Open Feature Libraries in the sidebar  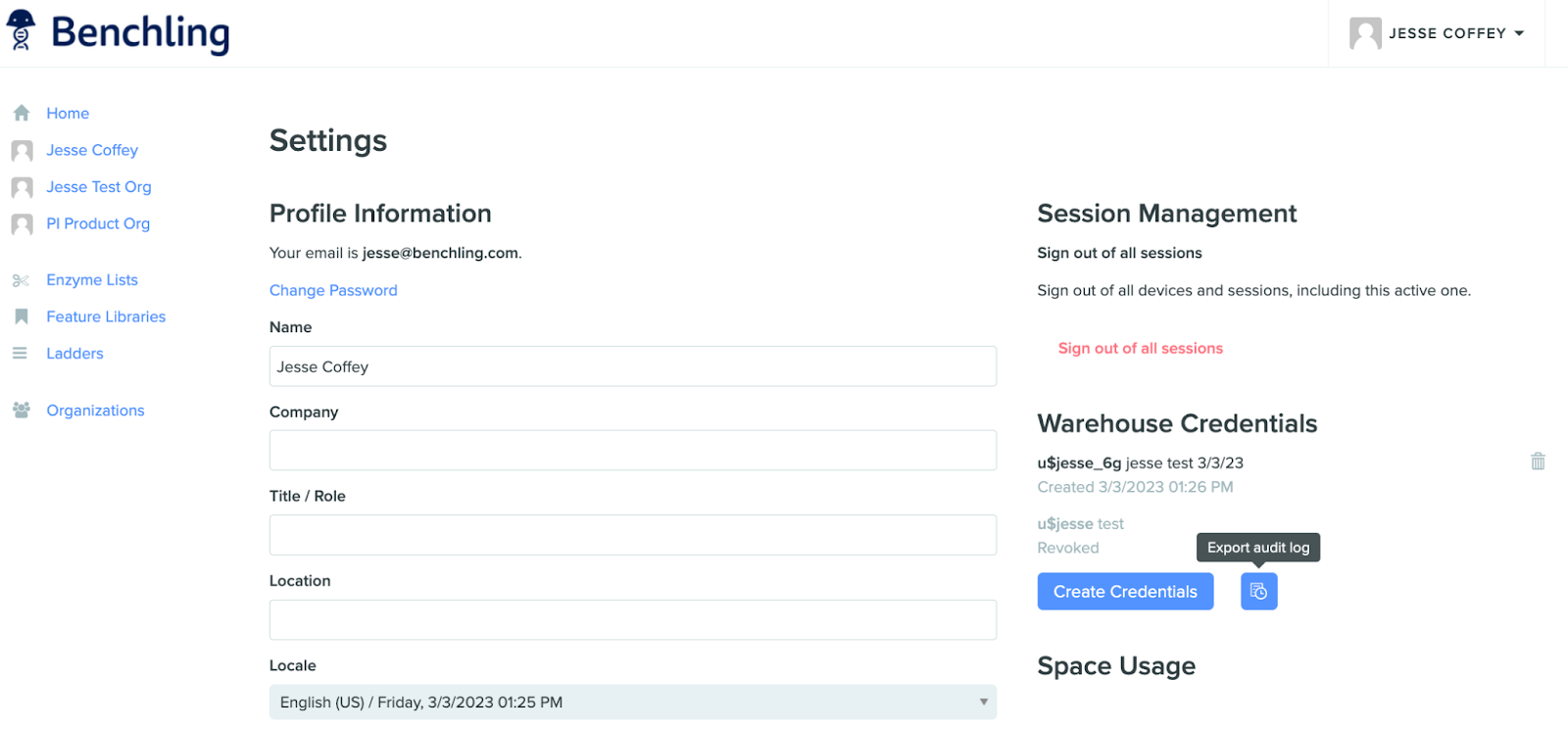click(x=106, y=317)
